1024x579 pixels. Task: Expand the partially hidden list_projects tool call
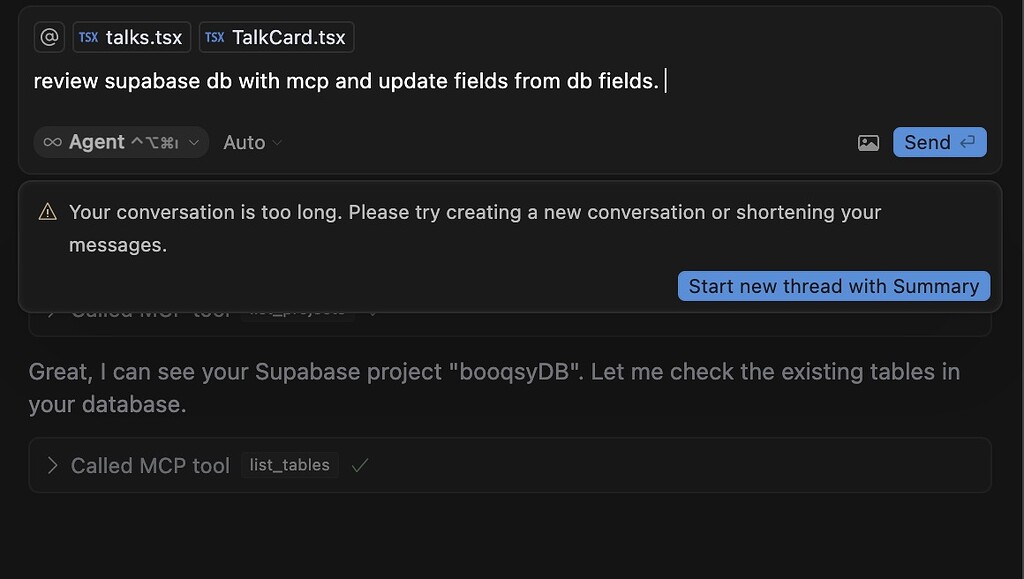(51, 310)
